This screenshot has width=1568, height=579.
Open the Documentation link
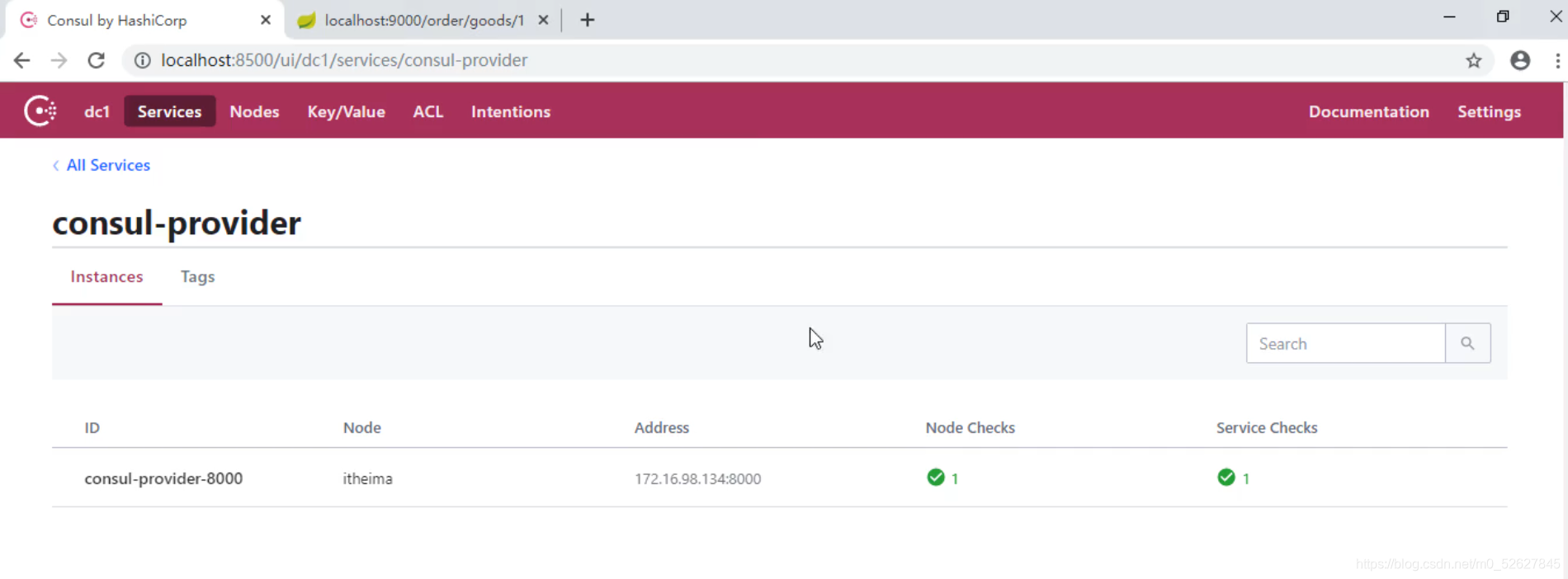[x=1369, y=111]
